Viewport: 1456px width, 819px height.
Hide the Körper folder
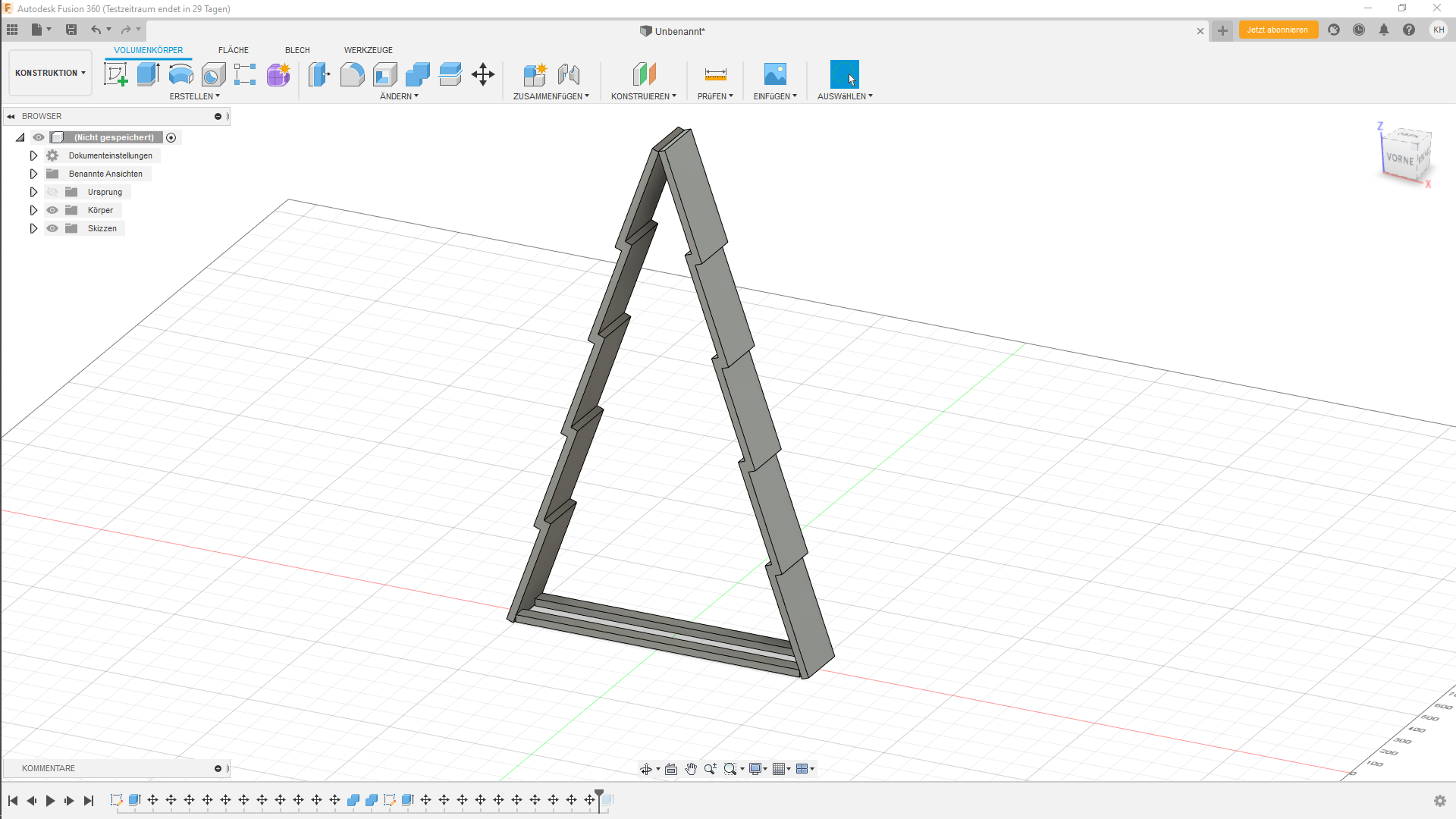click(52, 210)
